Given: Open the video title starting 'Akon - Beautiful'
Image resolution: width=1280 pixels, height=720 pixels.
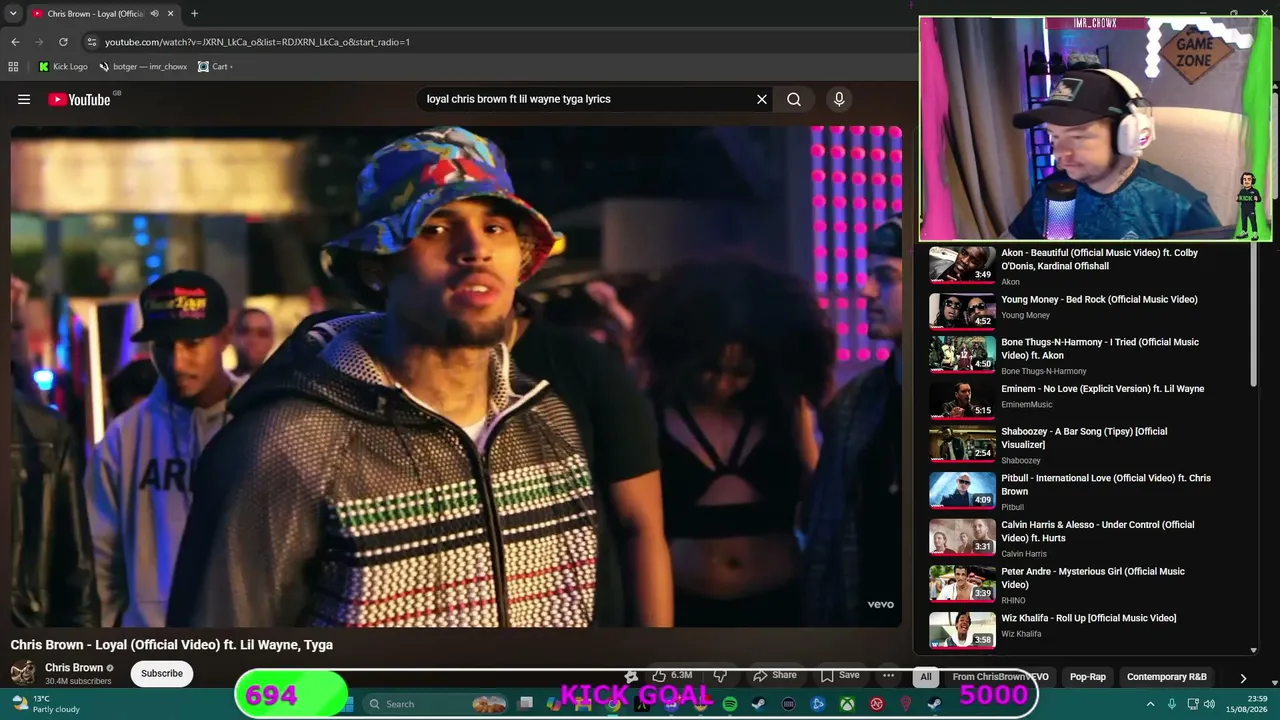Looking at the screenshot, I should [1099, 259].
